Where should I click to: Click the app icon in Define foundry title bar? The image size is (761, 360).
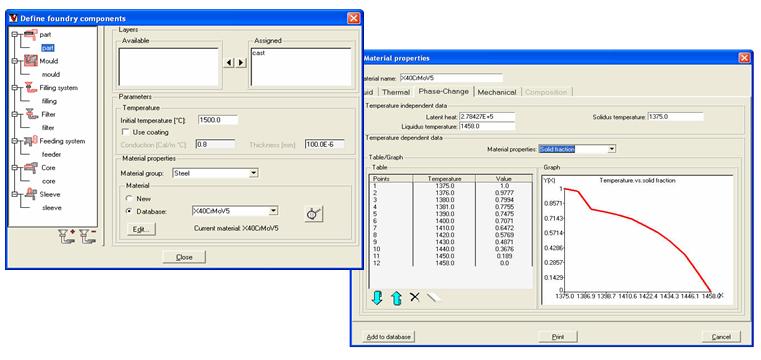click(x=13, y=18)
